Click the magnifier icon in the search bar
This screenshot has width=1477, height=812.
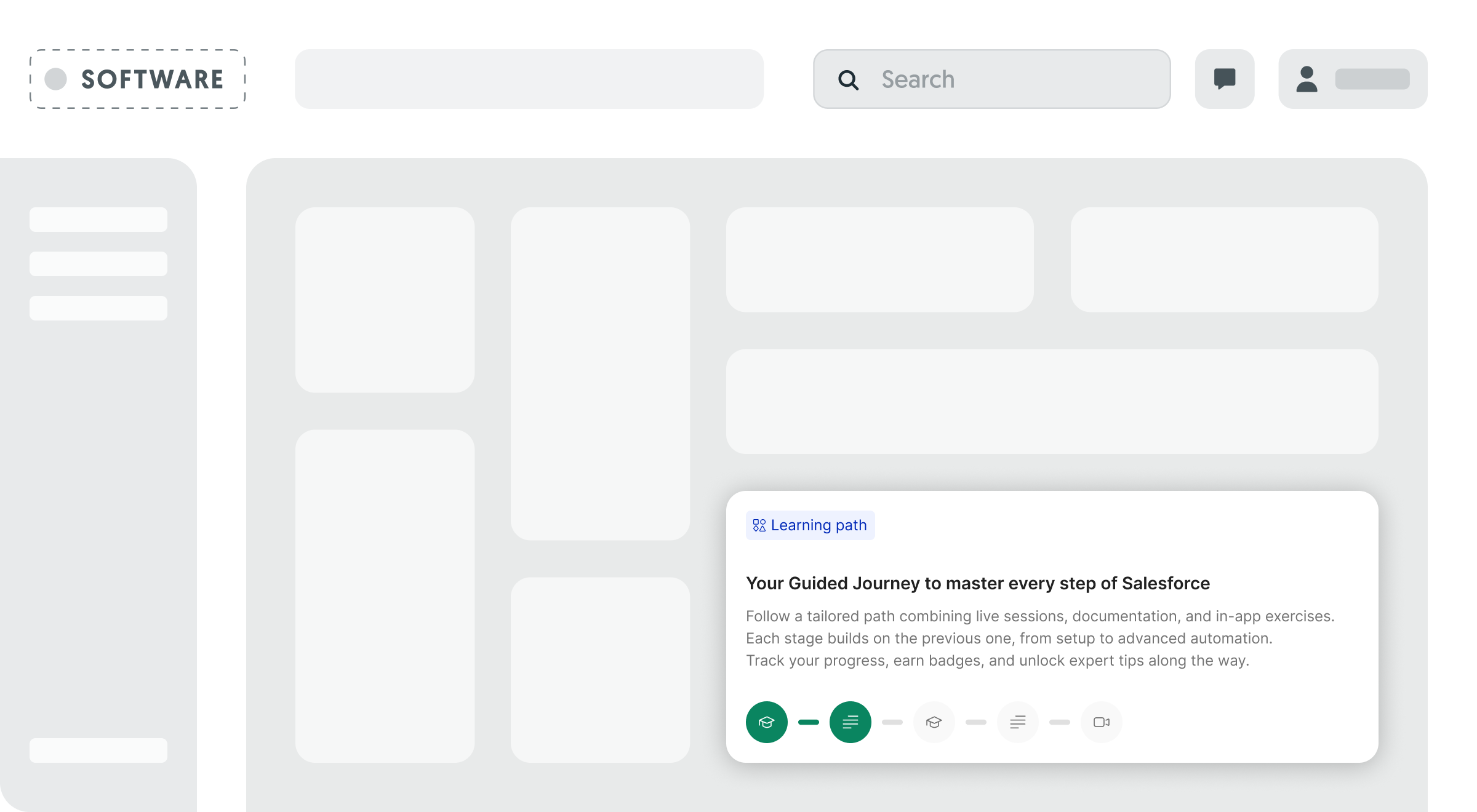848,80
